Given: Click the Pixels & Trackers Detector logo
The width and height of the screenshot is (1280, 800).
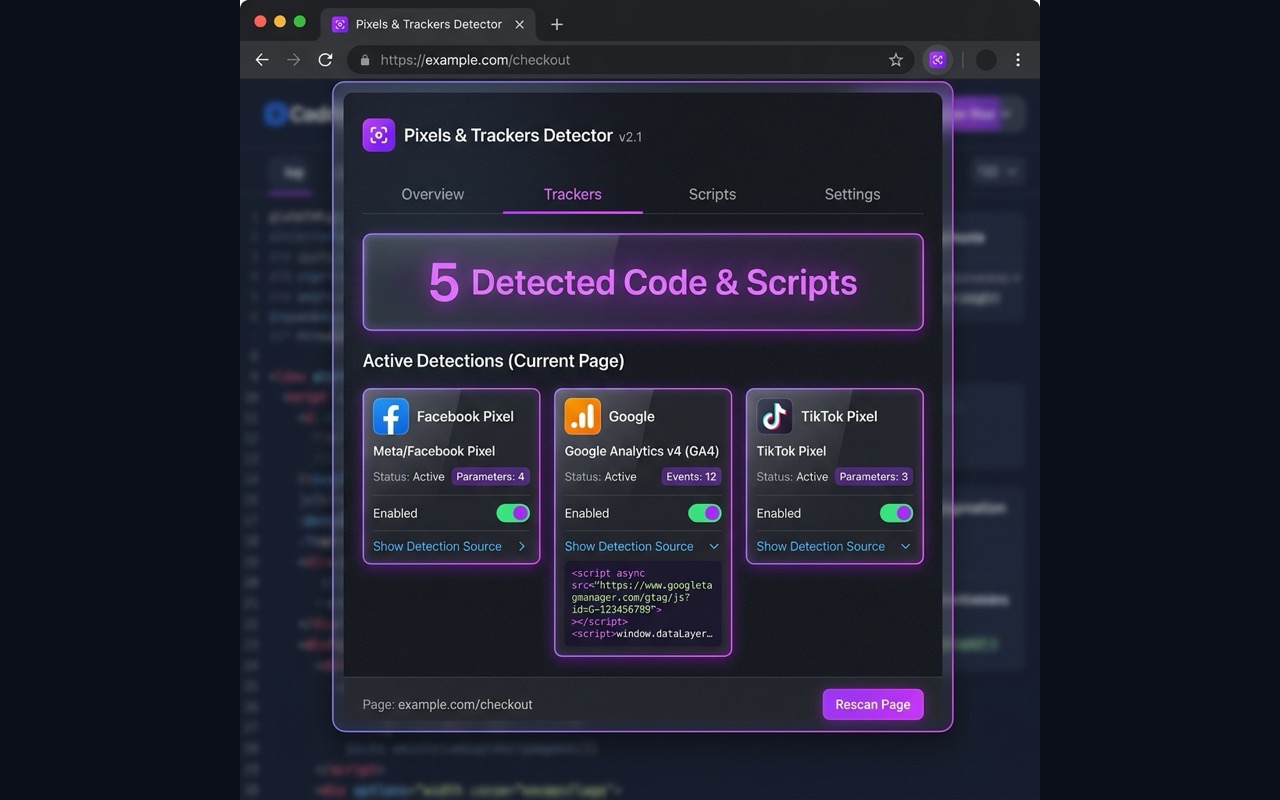Looking at the screenshot, I should pyautogui.click(x=379, y=135).
